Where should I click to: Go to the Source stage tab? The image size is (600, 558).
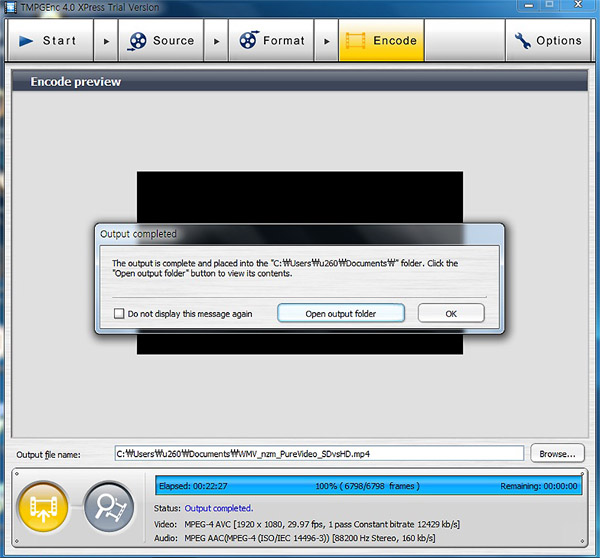161,40
